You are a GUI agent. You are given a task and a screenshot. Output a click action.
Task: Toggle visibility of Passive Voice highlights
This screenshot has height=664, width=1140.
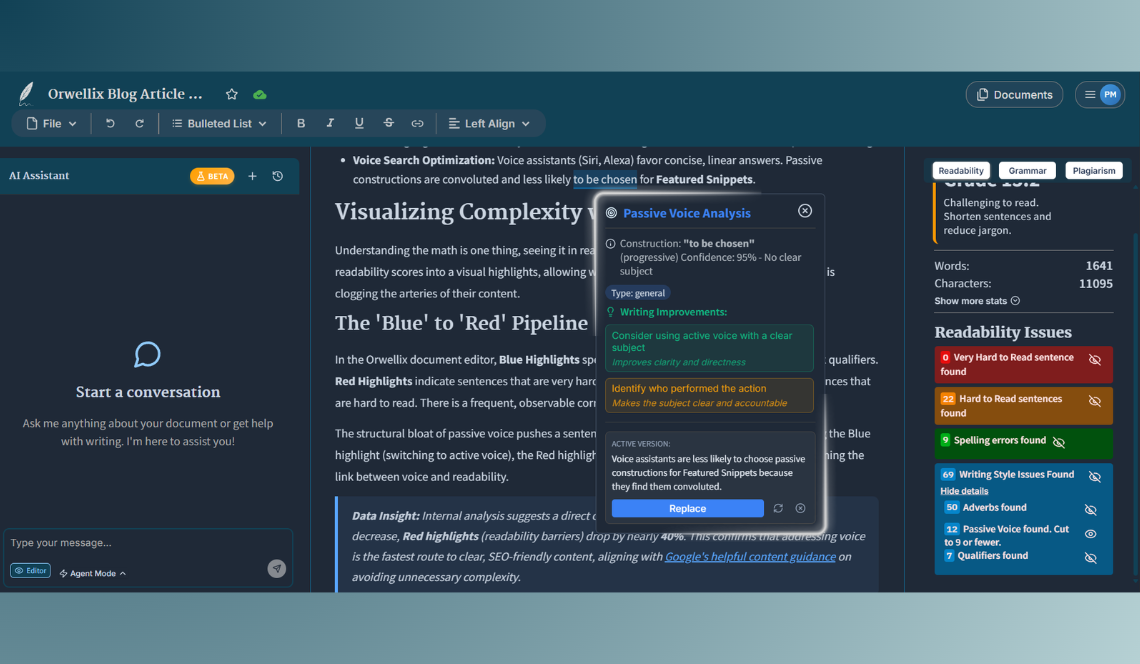[1090, 534]
